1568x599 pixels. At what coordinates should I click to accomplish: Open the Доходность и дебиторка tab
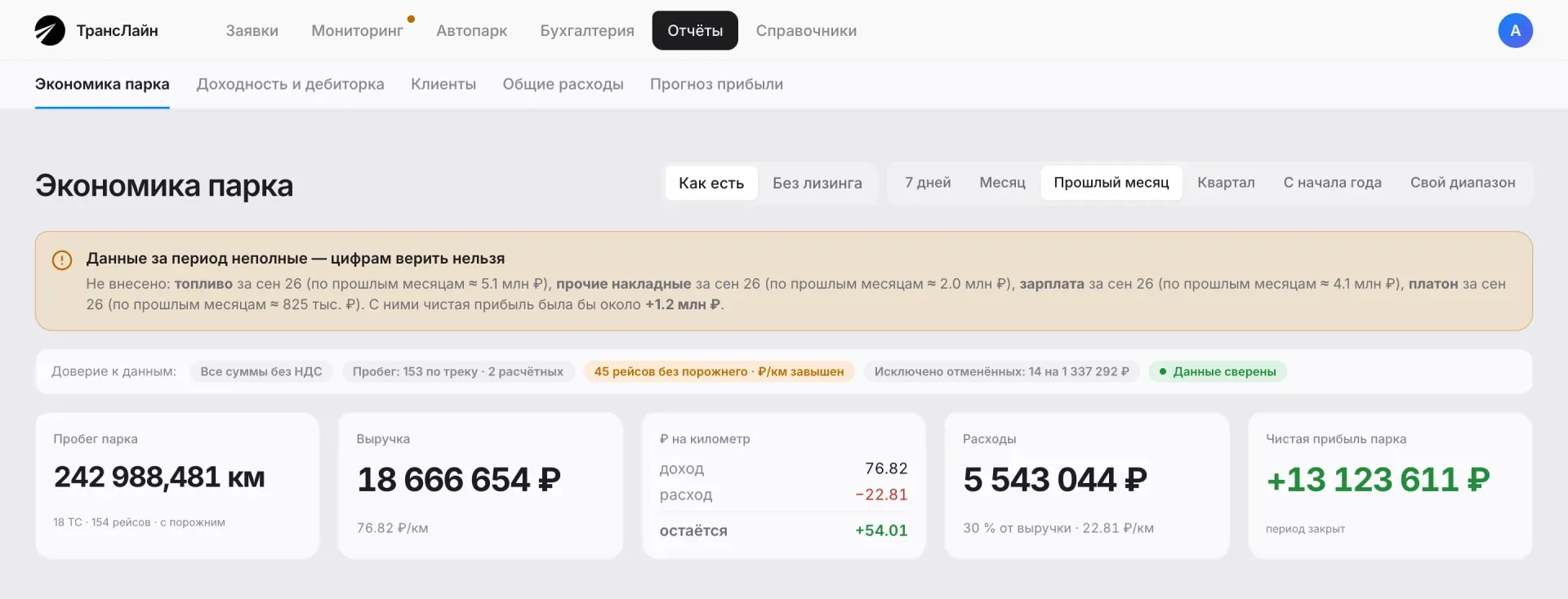coord(290,84)
